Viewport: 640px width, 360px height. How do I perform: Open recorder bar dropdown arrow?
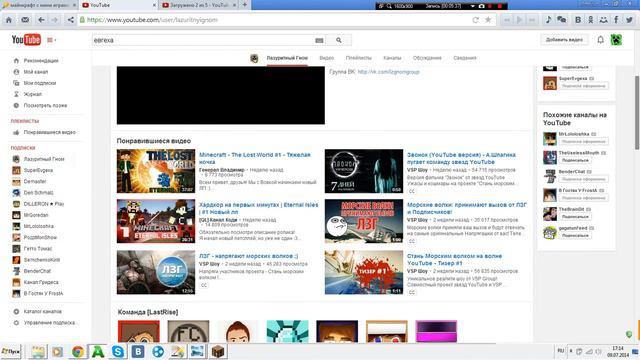click(x=472, y=6)
